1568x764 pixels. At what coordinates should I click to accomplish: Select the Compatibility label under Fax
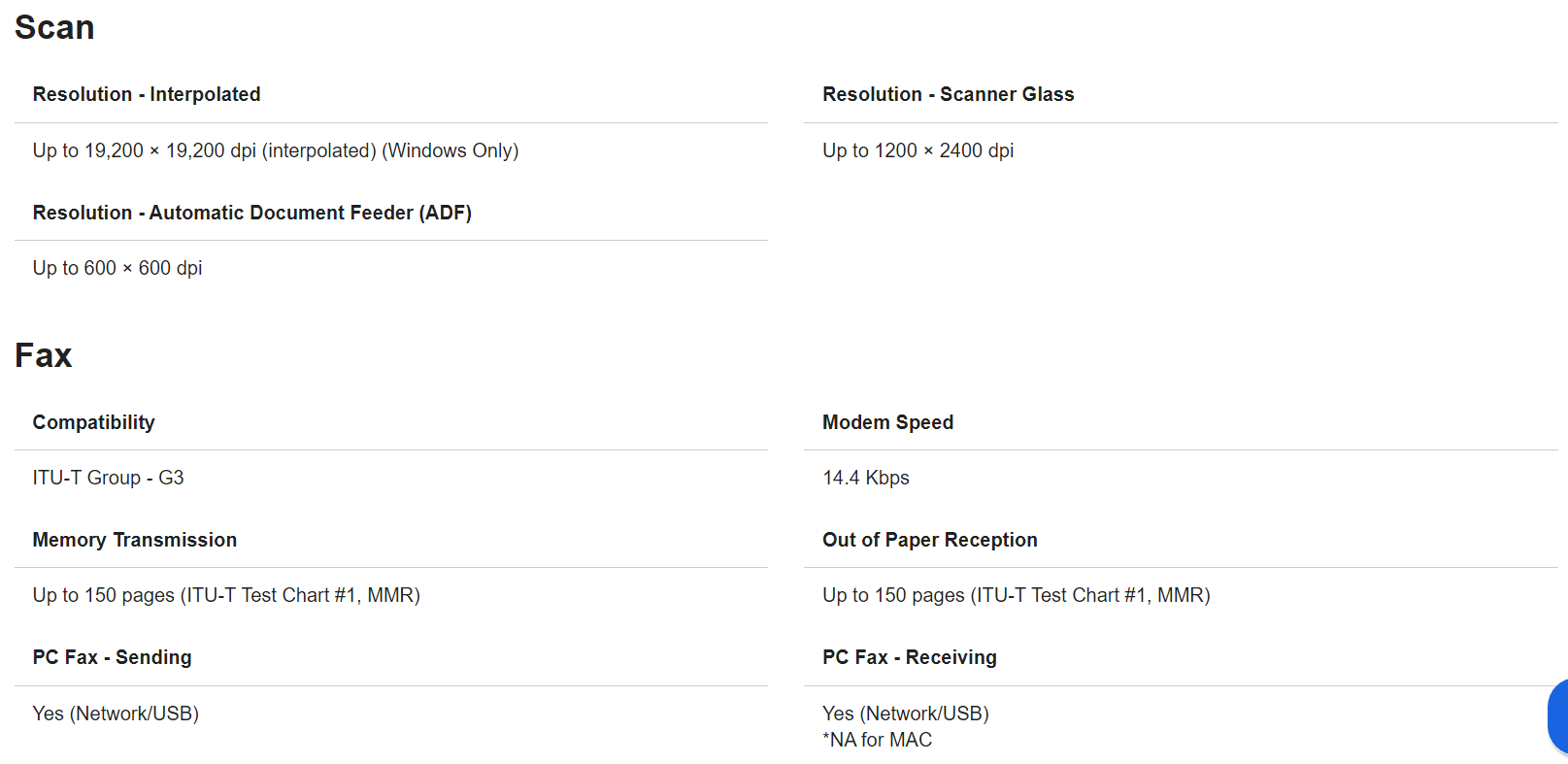point(93,422)
